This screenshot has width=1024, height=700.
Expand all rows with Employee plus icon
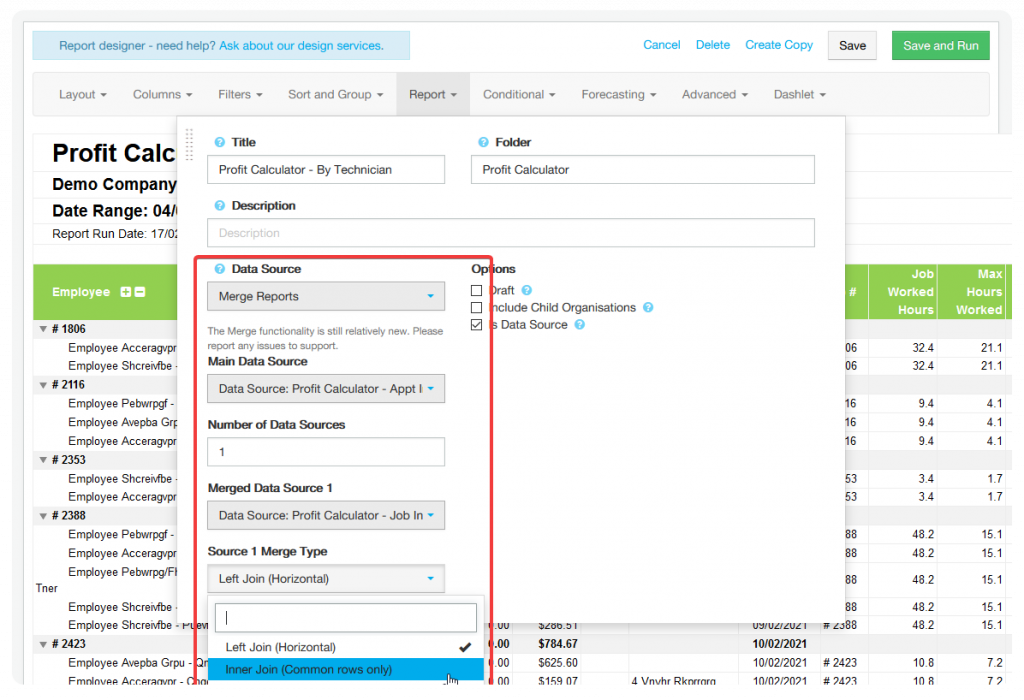coord(125,292)
